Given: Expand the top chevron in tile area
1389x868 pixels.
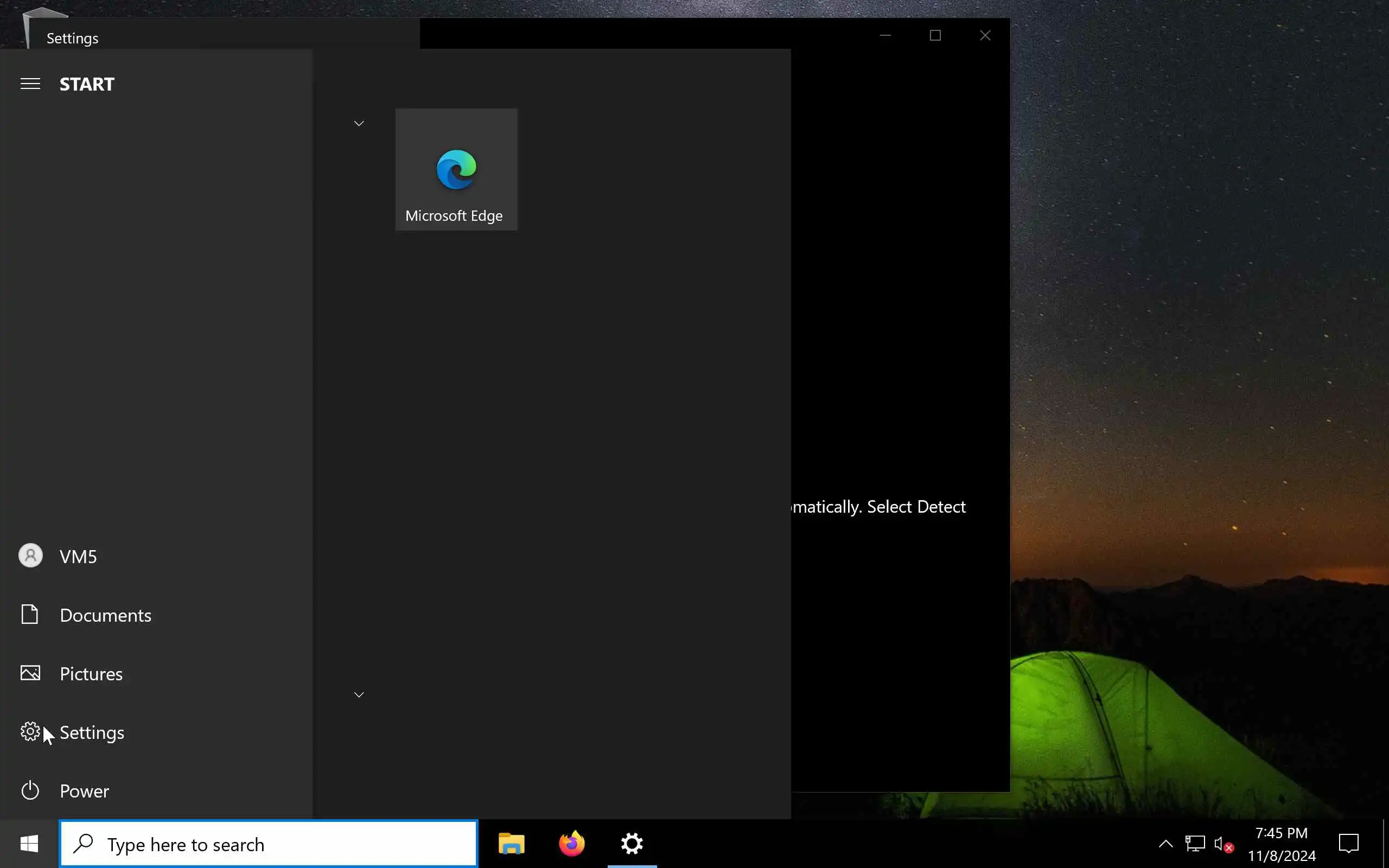Looking at the screenshot, I should [359, 124].
